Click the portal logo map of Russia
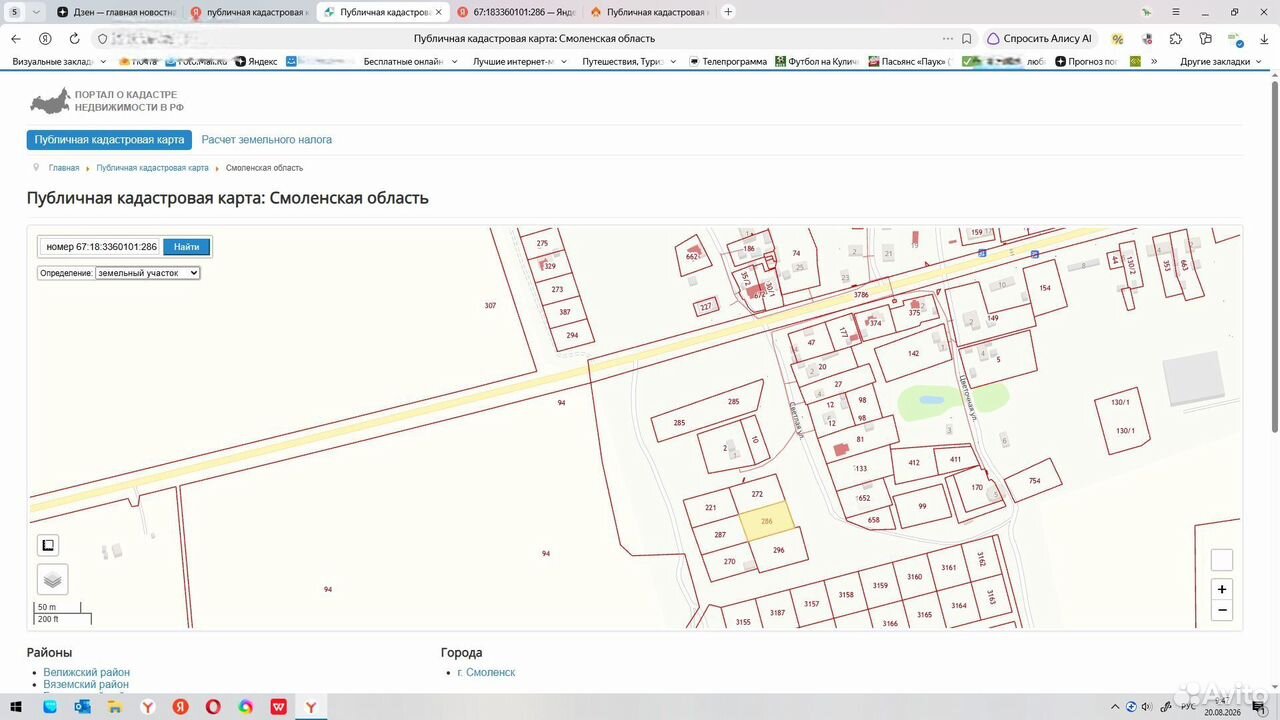The height and width of the screenshot is (720, 1280). click(50, 101)
